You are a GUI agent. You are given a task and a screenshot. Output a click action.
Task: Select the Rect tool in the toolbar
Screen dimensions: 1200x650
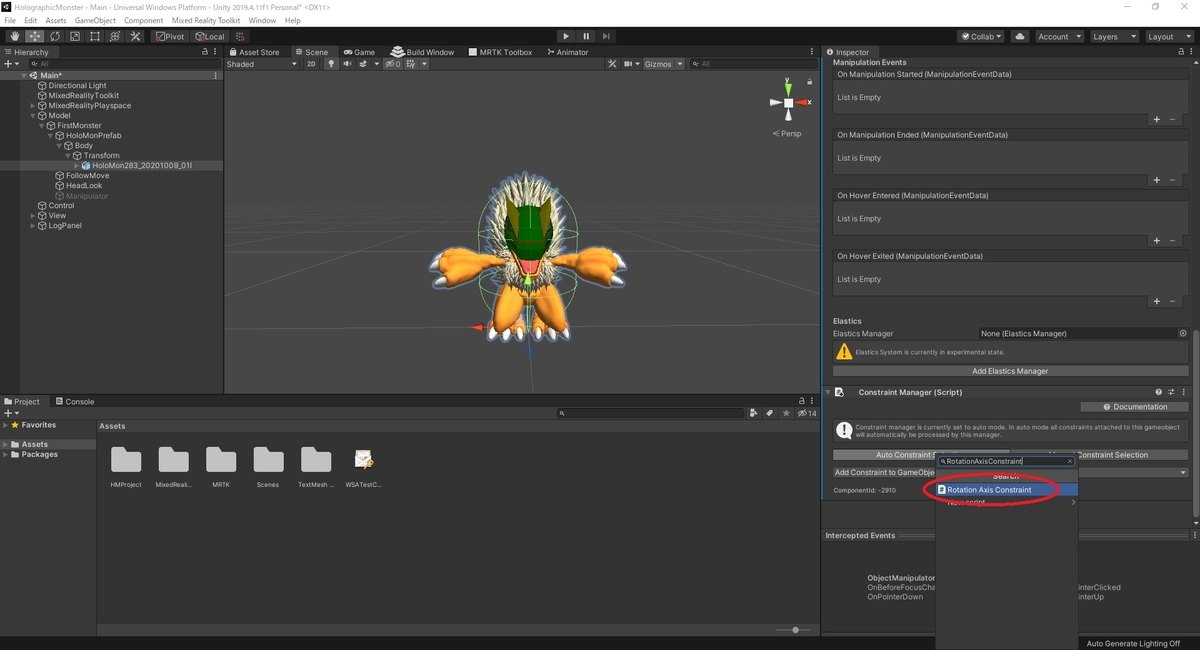(x=94, y=36)
